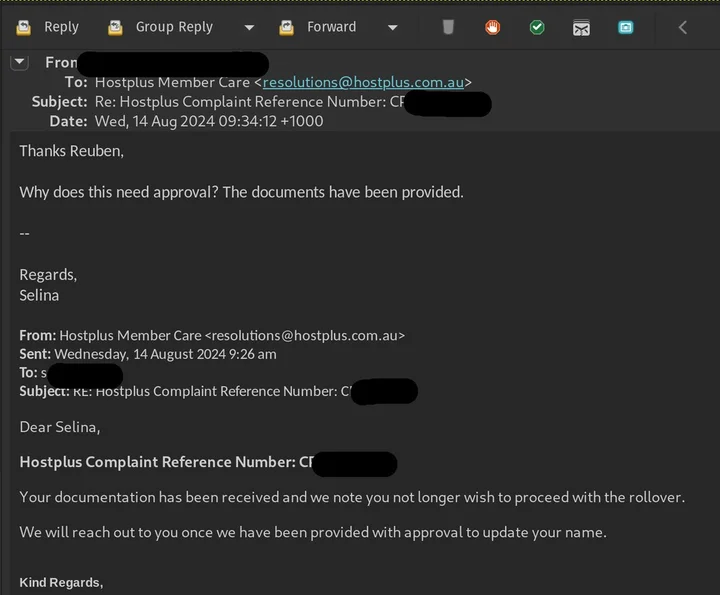
Task: Open the Forward dropdown arrow
Action: [392, 27]
